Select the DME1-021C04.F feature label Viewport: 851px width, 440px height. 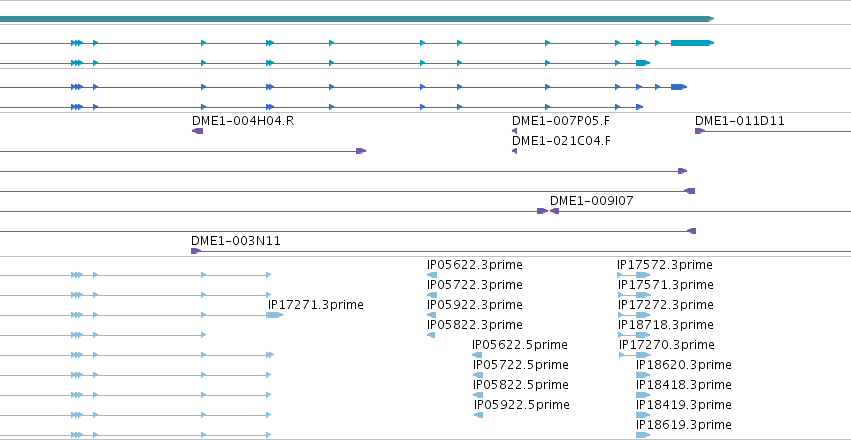click(x=561, y=141)
